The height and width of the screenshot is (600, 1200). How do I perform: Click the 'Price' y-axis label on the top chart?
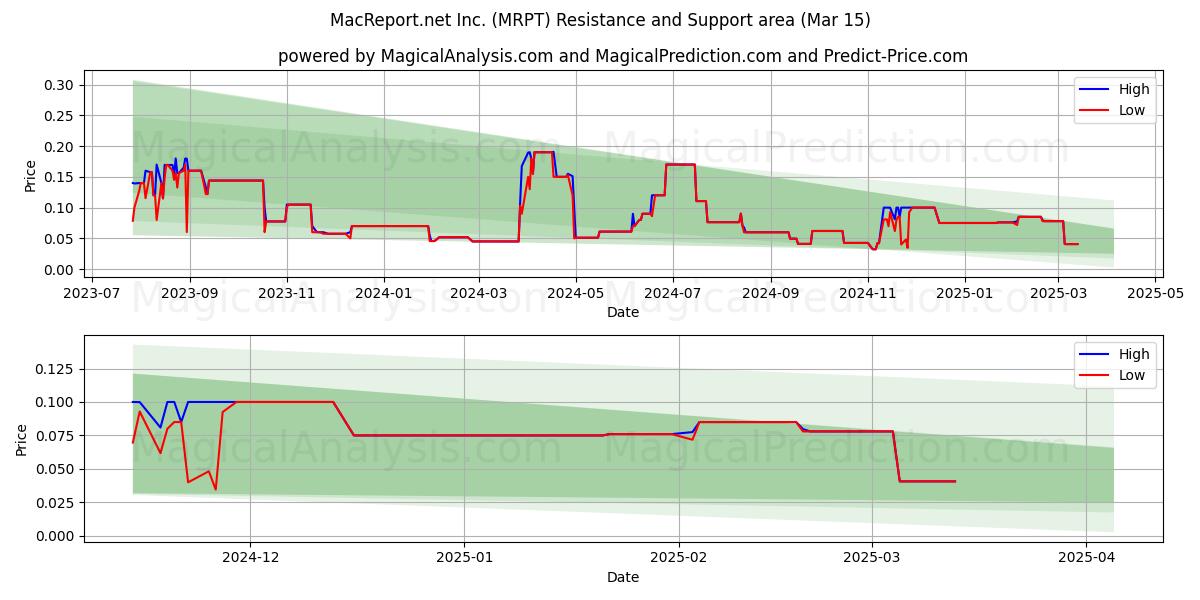pos(31,176)
